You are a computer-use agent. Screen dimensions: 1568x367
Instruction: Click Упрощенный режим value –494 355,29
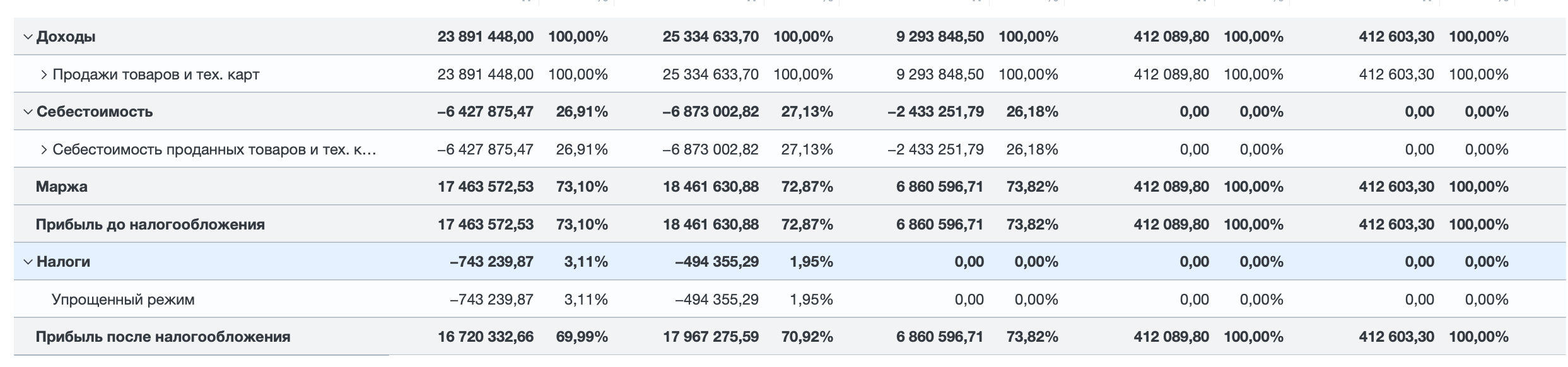(x=717, y=299)
